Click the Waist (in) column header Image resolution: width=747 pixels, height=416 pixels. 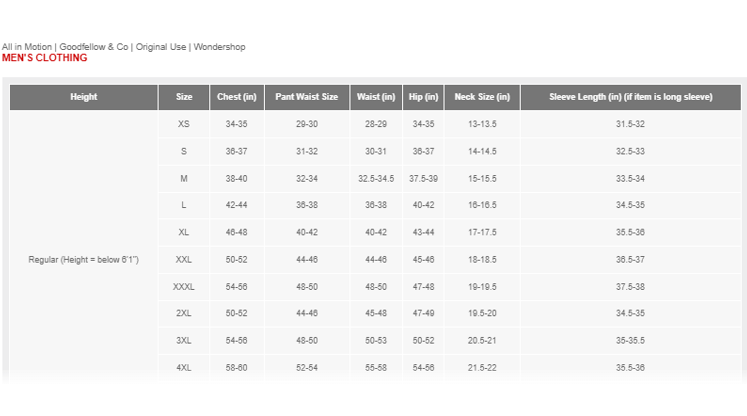[376, 97]
